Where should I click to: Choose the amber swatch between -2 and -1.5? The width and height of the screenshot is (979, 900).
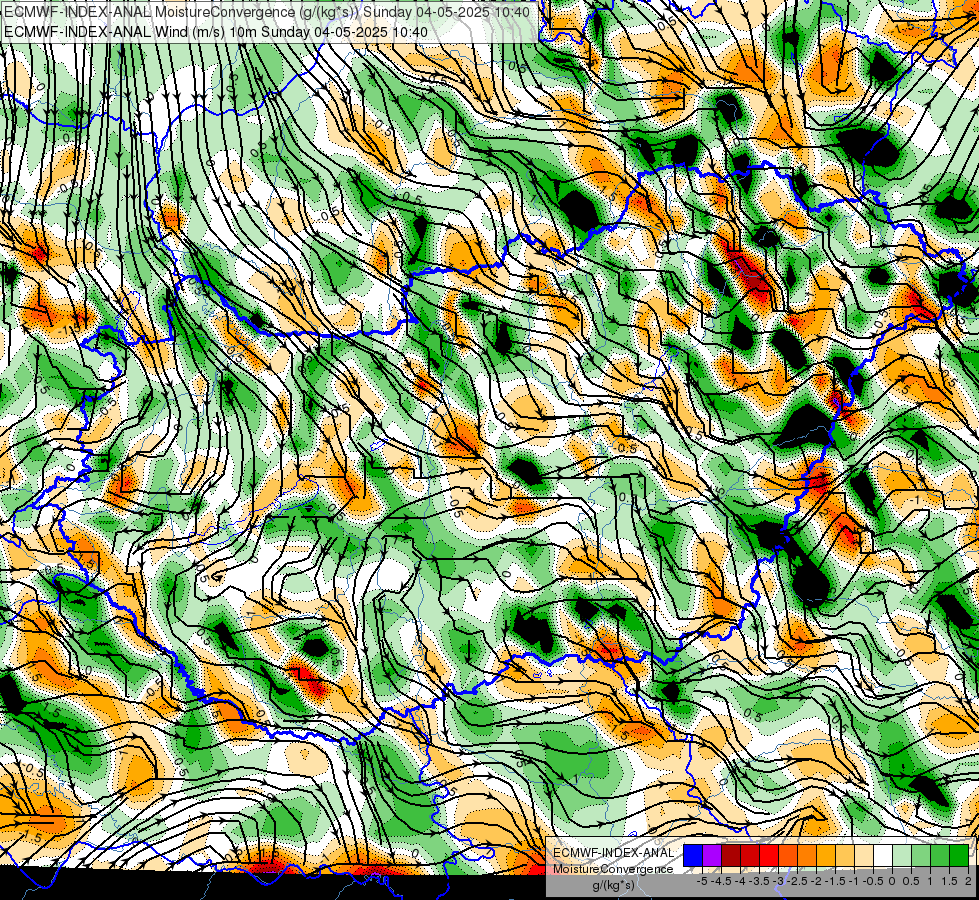825,855
